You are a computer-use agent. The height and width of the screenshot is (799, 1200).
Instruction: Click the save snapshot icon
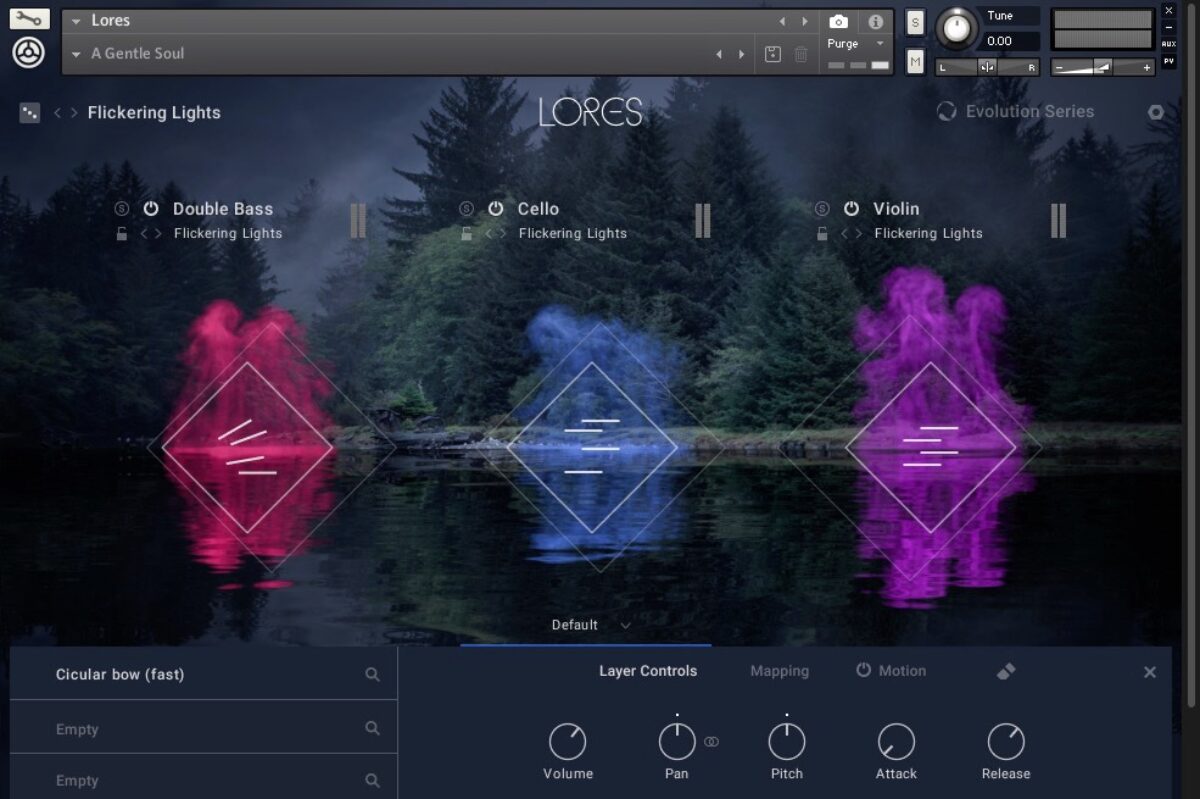[772, 54]
